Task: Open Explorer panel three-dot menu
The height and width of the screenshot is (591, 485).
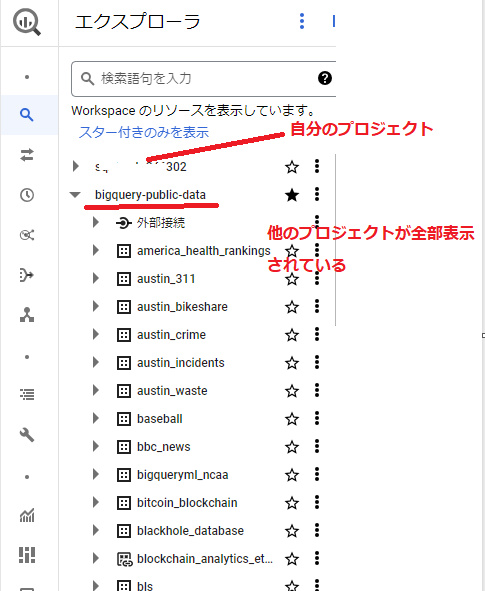Action: point(302,21)
